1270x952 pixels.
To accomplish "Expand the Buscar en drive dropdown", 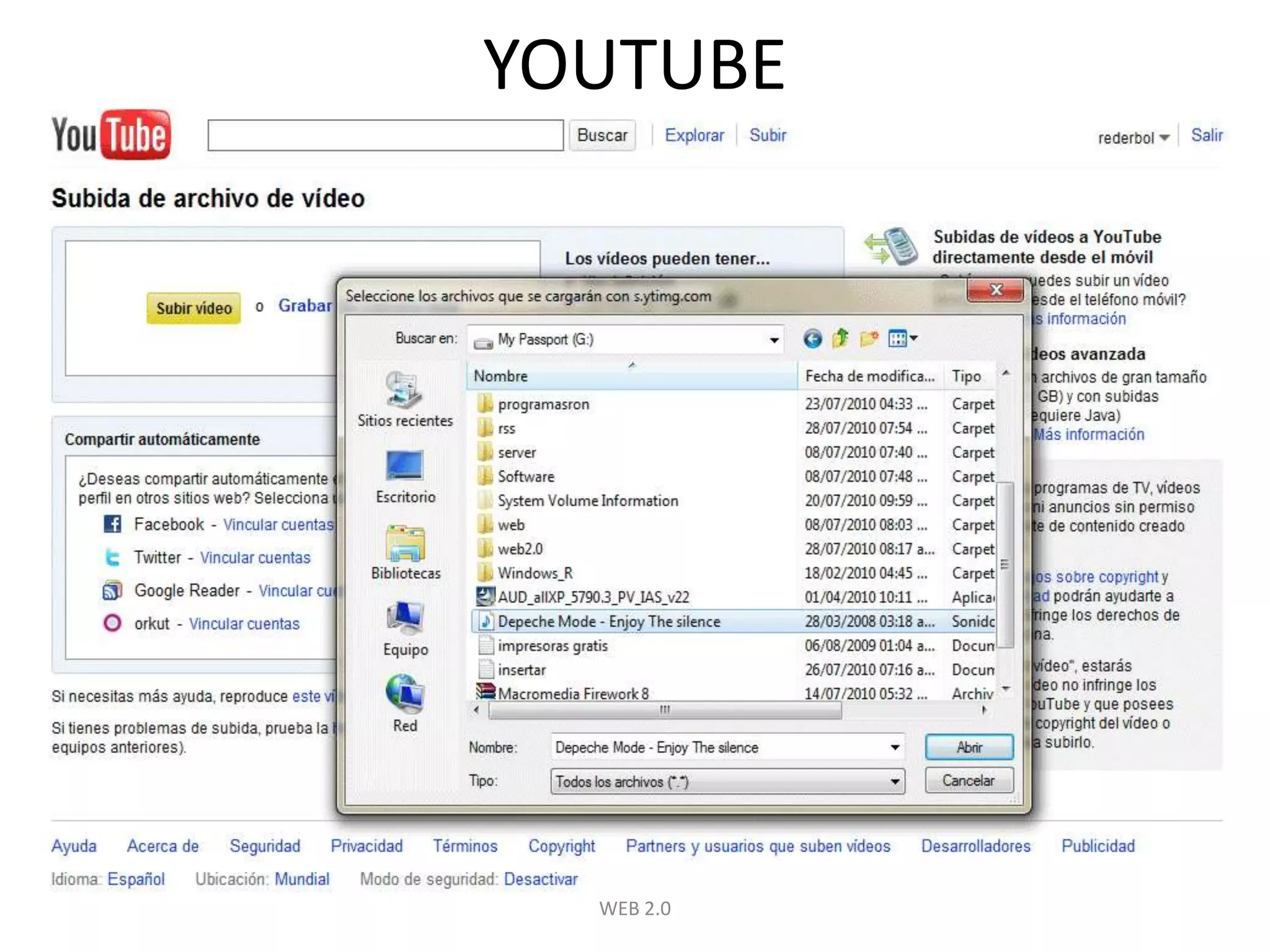I will [774, 340].
